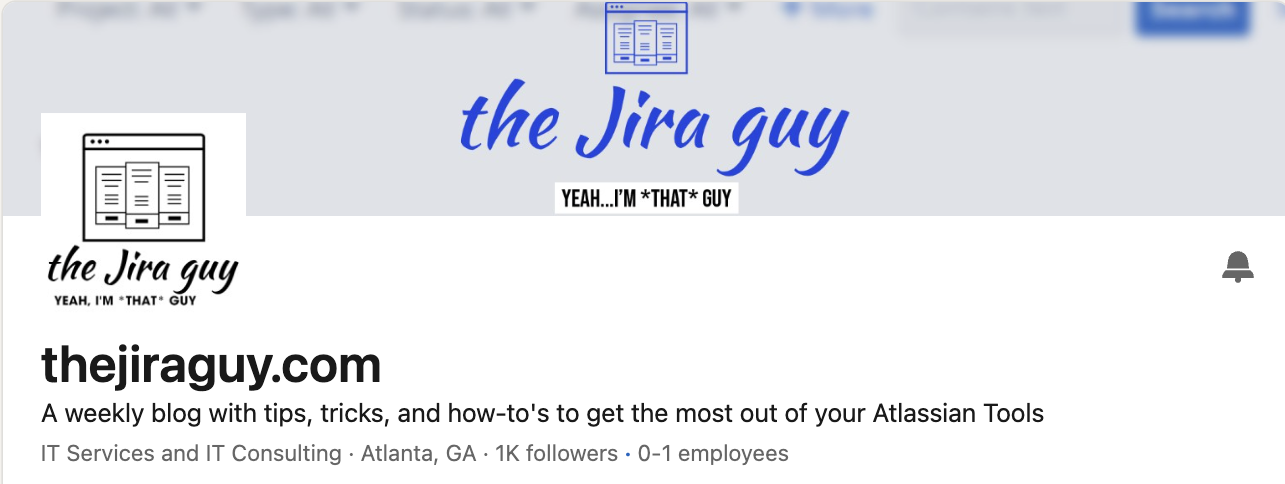The height and width of the screenshot is (484, 1285).
Task: Click the blue server window icon in banner
Action: coord(647,38)
